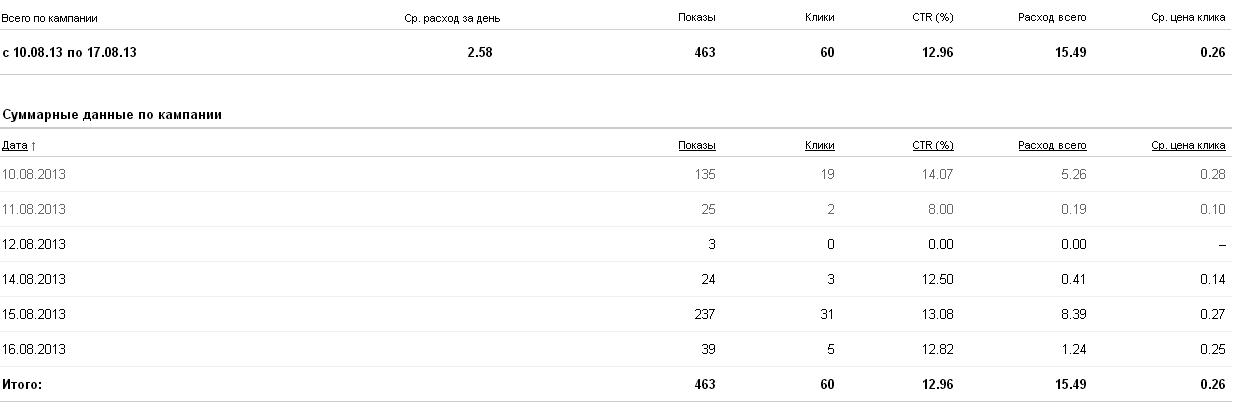Click the "Суммарные данные по кампании" heading
This screenshot has width=1250, height=413.
click(x=111, y=115)
